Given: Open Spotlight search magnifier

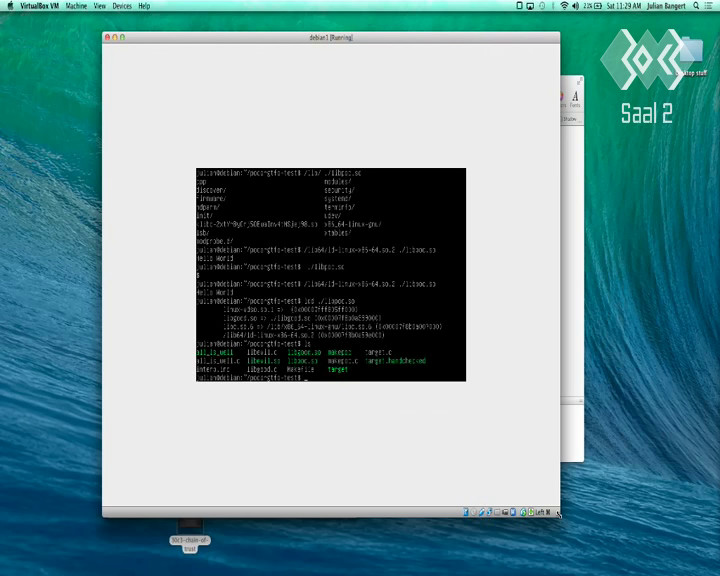Looking at the screenshot, I should [x=696, y=6].
